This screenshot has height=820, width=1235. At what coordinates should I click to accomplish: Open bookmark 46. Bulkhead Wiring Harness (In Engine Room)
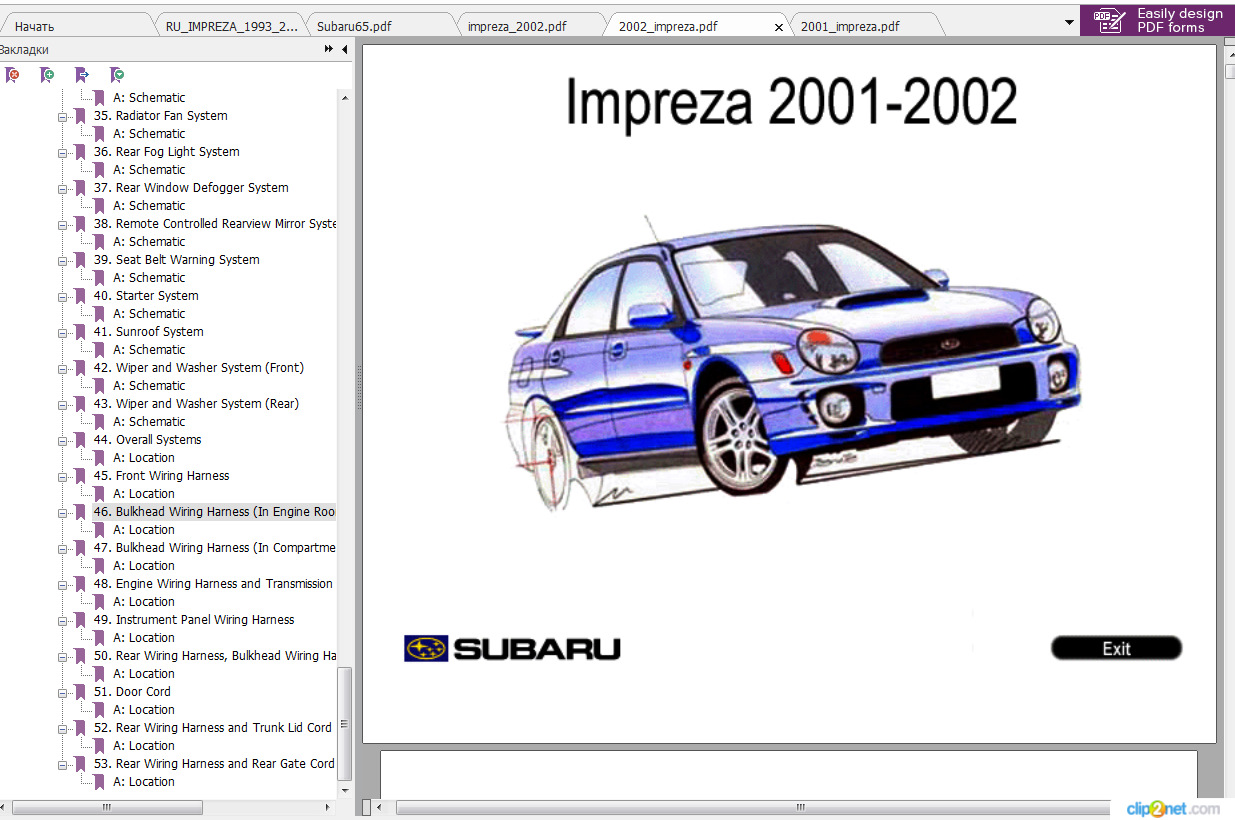coord(214,512)
